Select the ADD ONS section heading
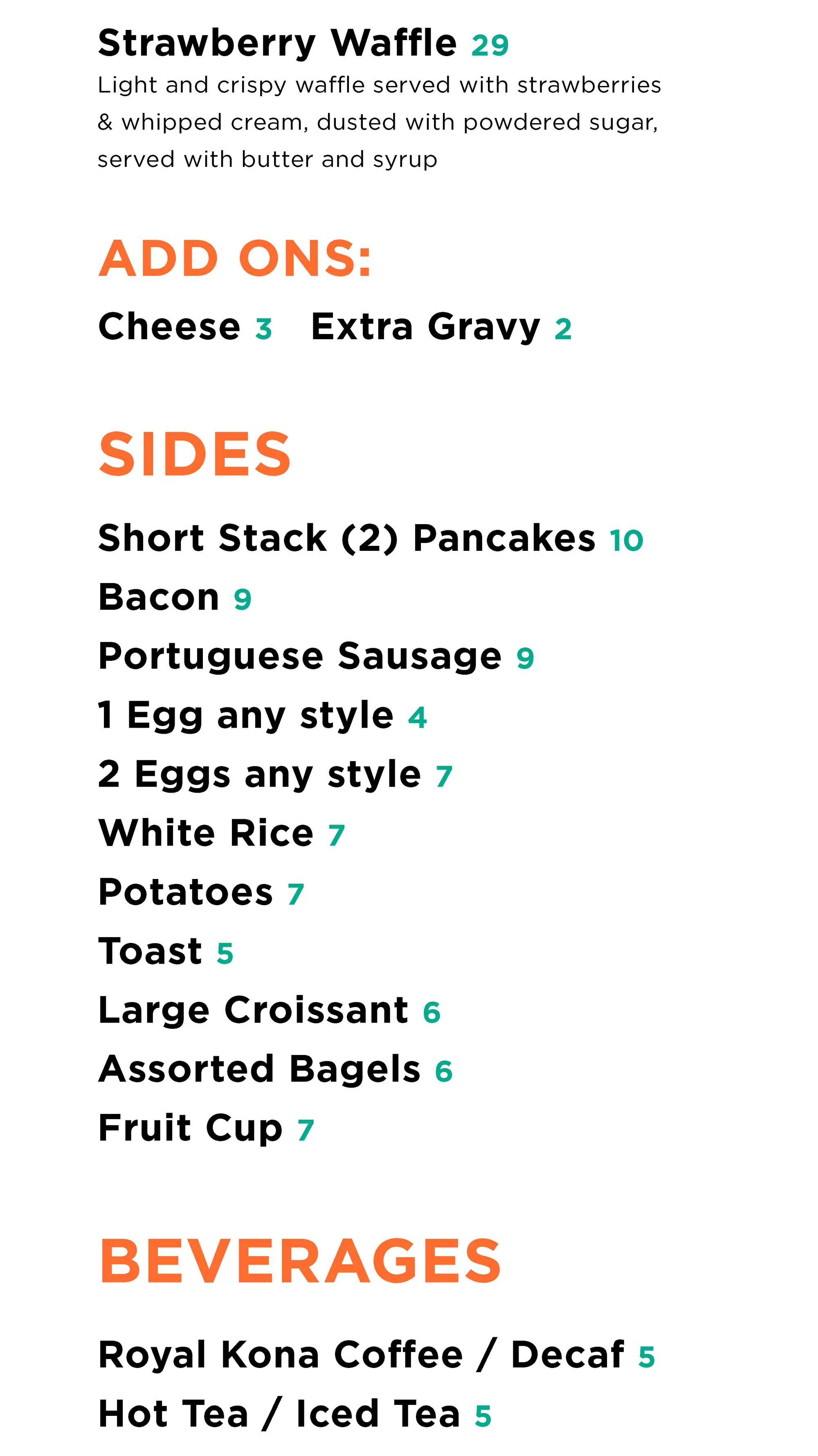Viewport: 818px width, 1456px height. click(235, 258)
